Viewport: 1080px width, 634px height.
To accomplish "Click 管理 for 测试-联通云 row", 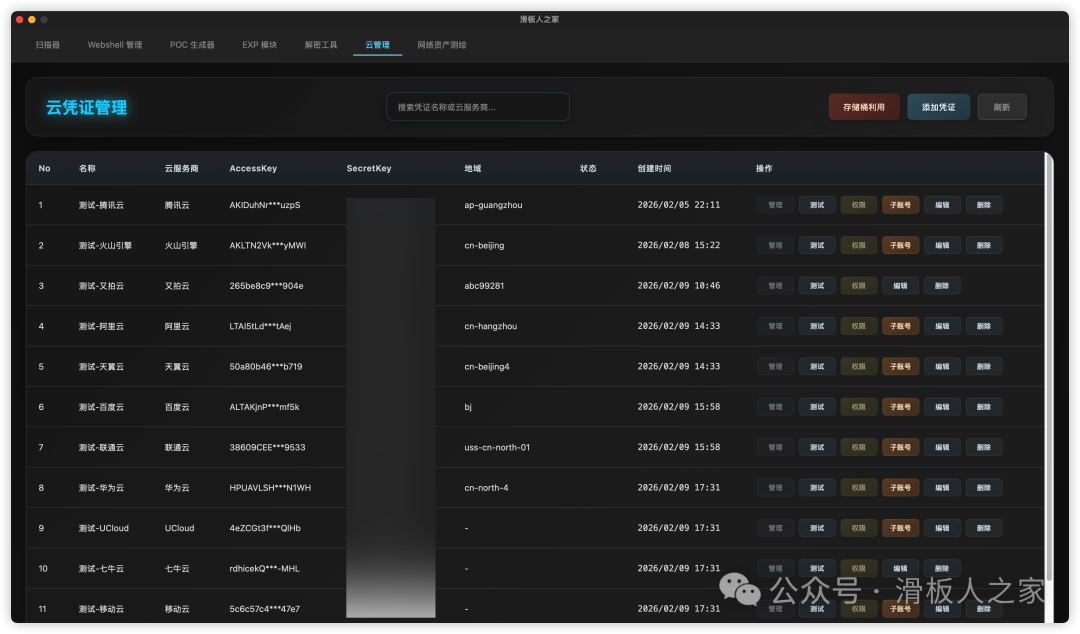I will 775,447.
